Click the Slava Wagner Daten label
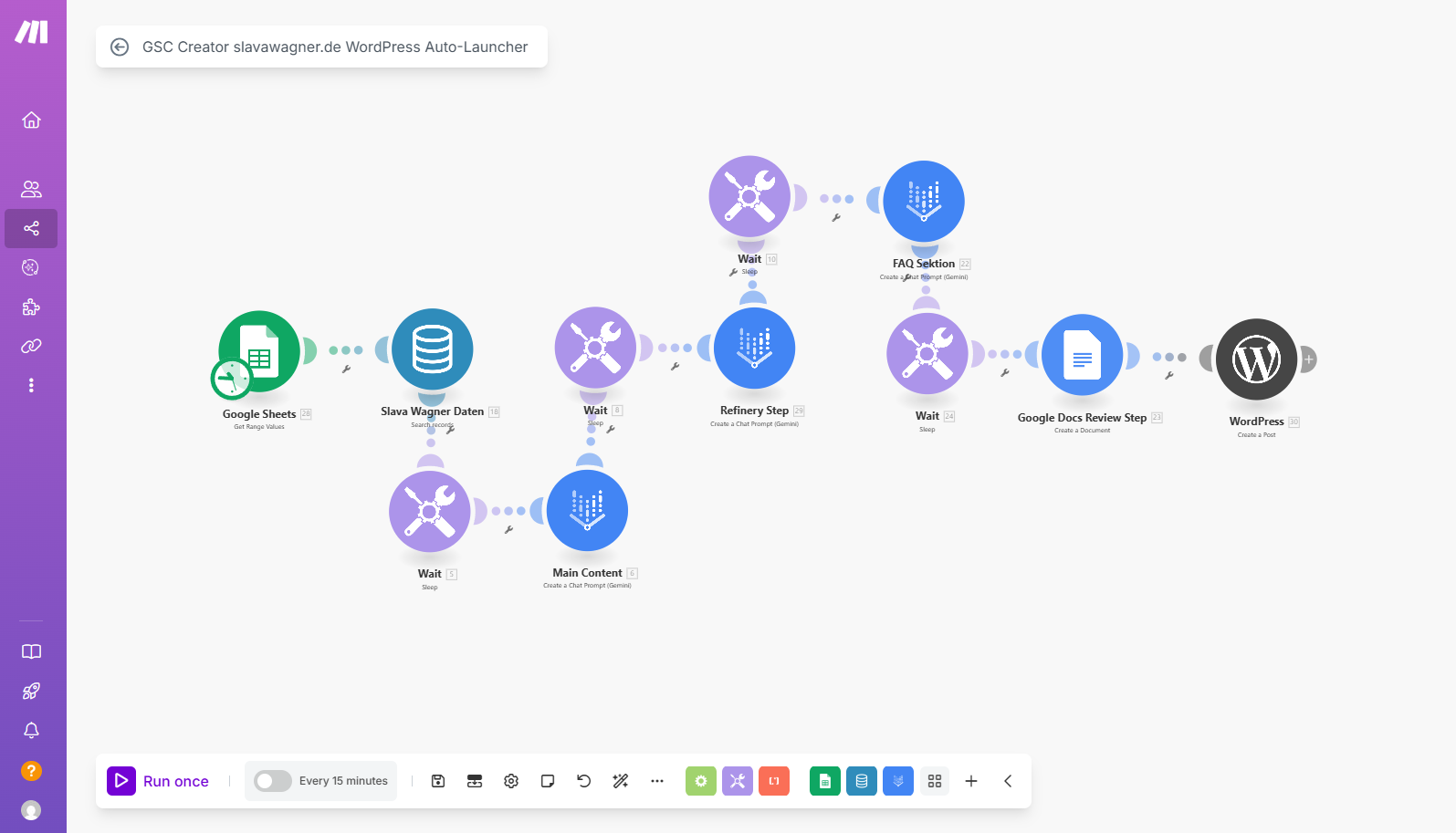 click(x=433, y=411)
